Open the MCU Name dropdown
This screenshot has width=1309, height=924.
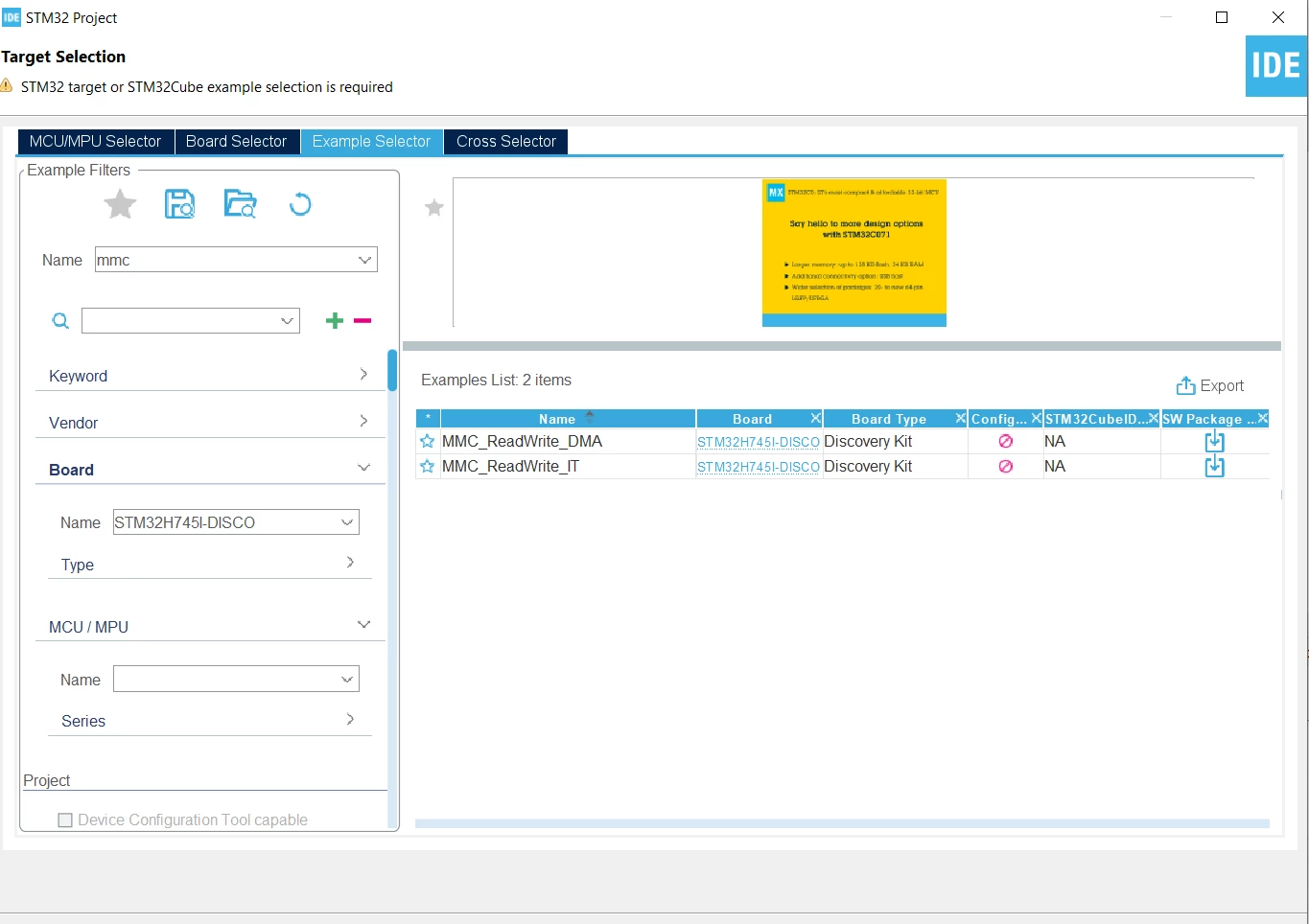pos(347,680)
